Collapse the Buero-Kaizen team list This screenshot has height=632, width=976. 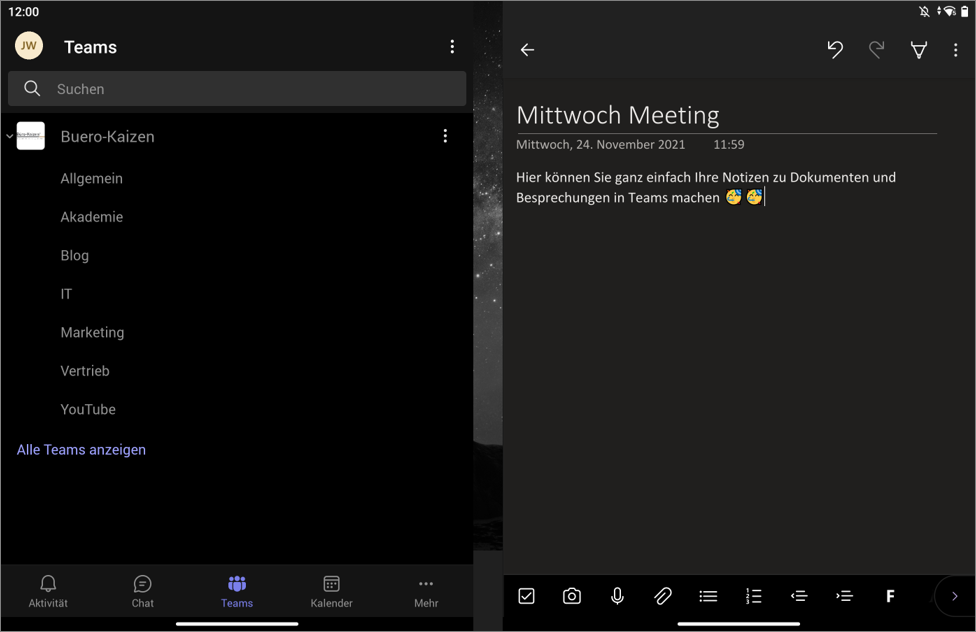click(9, 136)
